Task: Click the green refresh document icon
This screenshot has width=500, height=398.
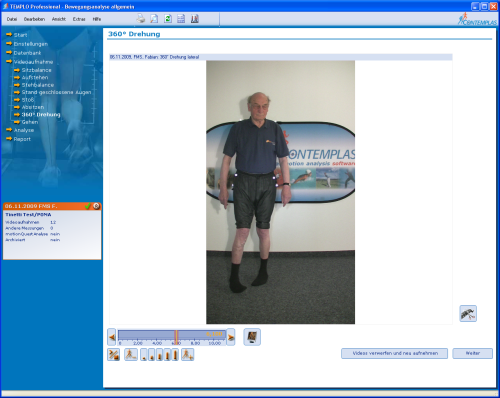Action: (168, 19)
